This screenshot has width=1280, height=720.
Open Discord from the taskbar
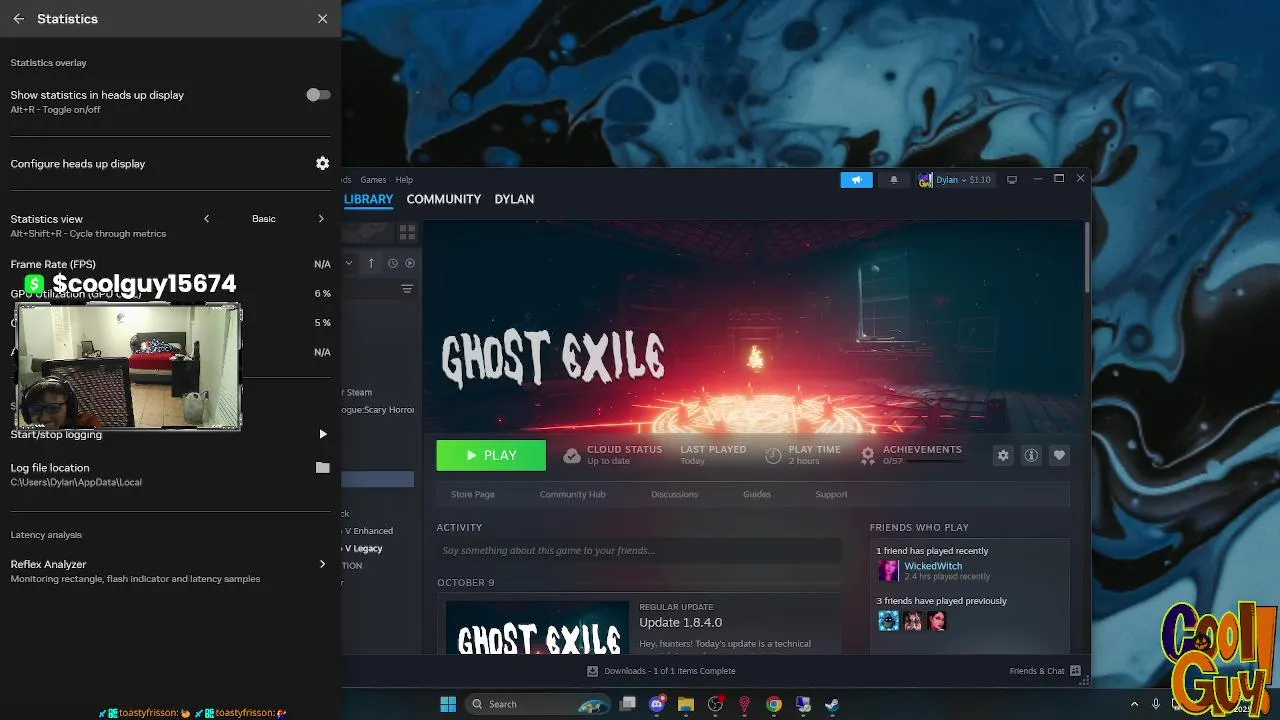[657, 704]
